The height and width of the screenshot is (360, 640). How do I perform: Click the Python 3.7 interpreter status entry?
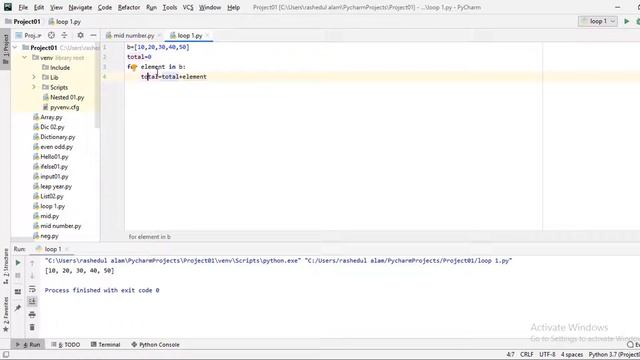[614, 355]
